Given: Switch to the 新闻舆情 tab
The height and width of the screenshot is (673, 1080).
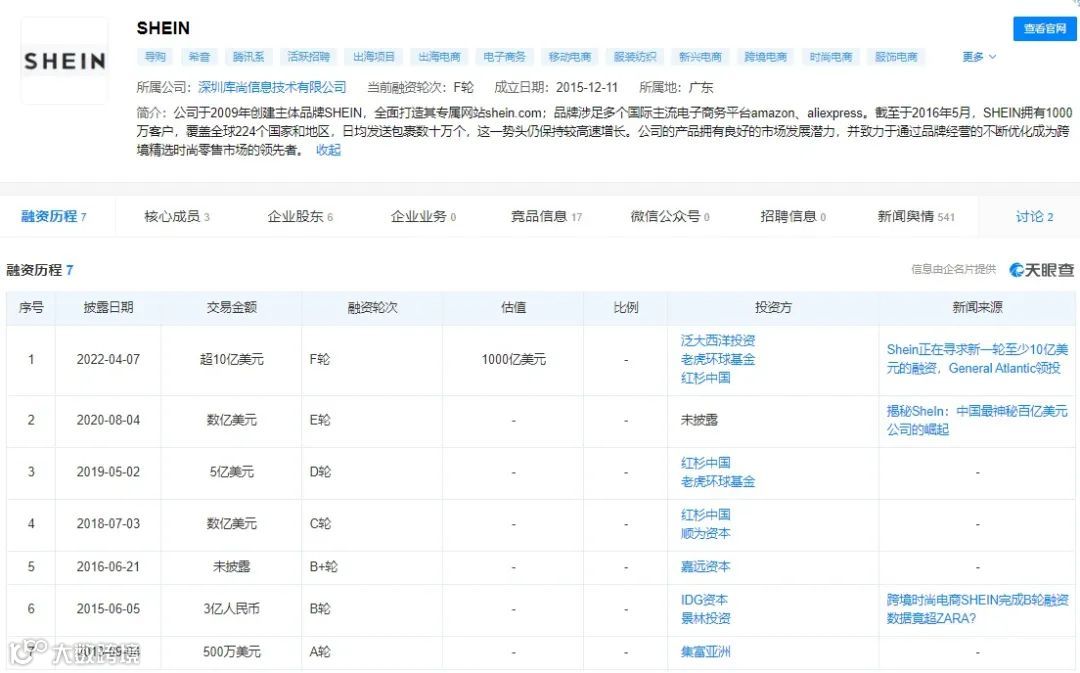Looking at the screenshot, I should pyautogui.click(x=916, y=216).
